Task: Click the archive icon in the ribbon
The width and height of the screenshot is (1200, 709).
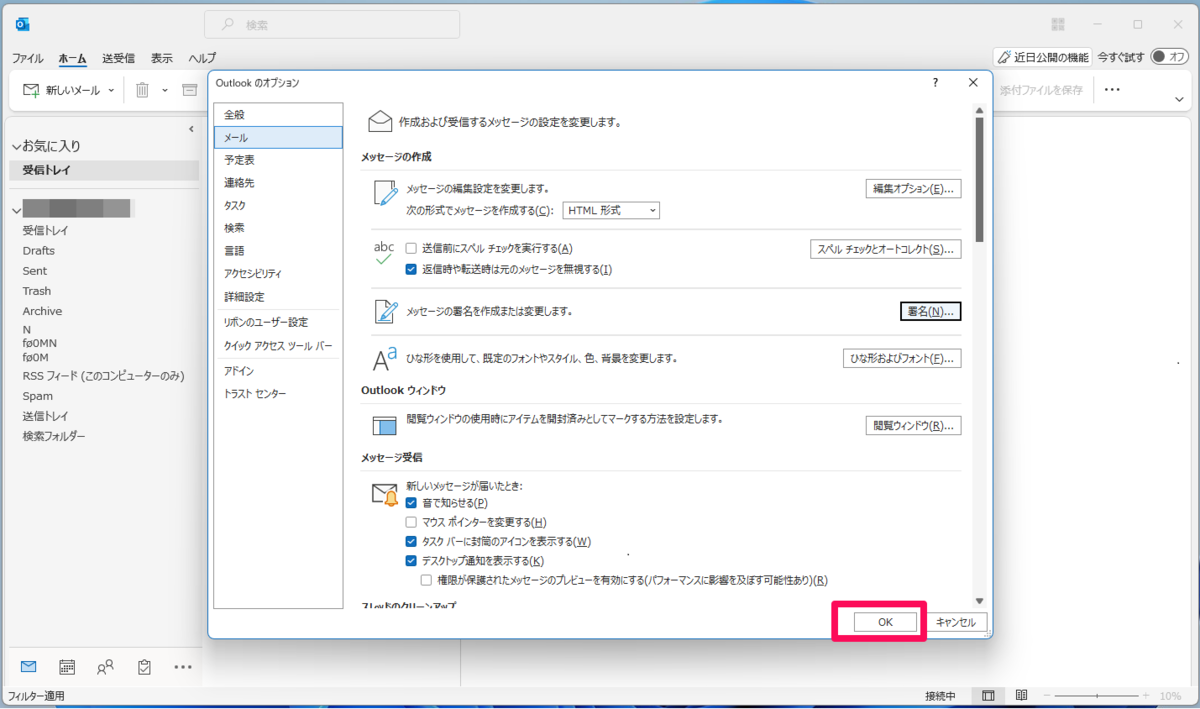Action: (x=190, y=90)
